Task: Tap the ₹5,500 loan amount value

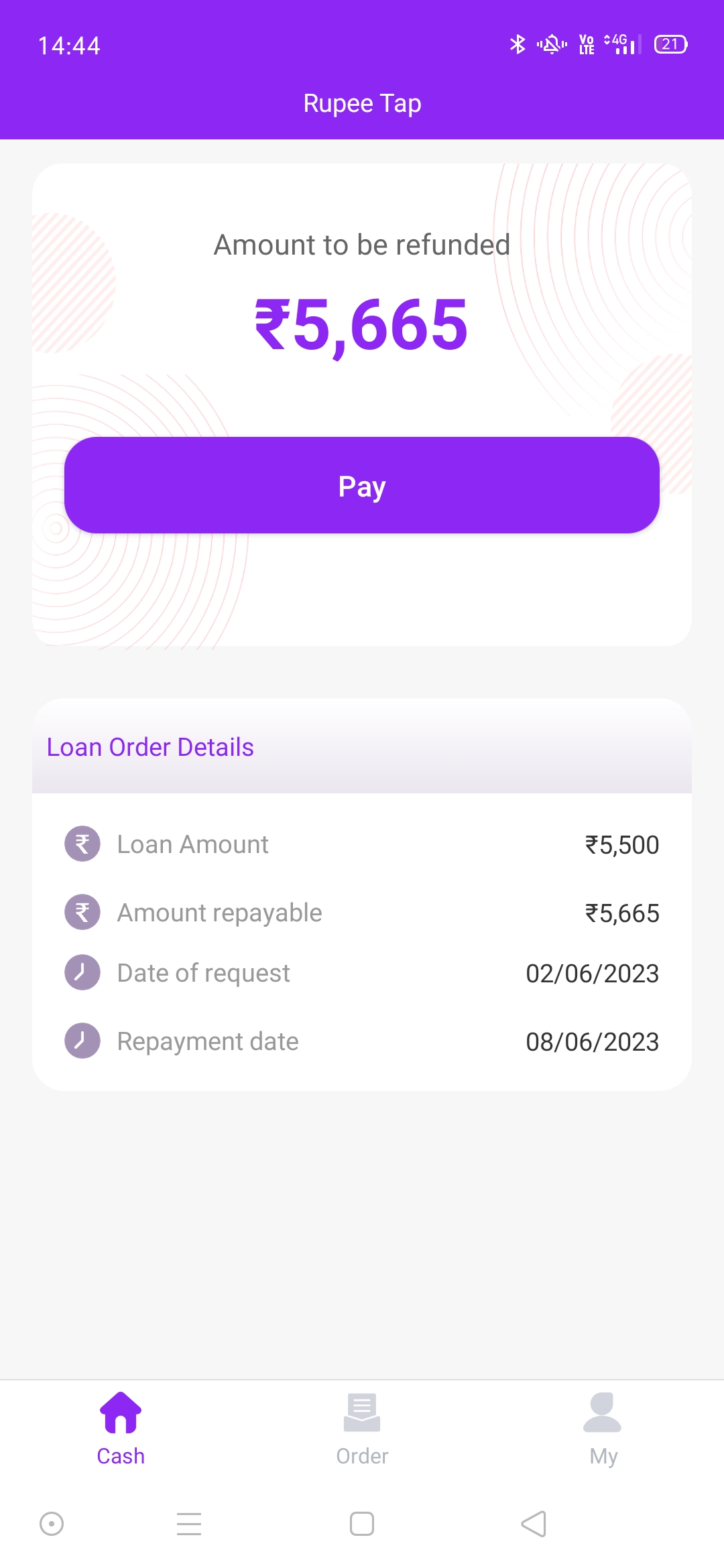Action: click(621, 845)
